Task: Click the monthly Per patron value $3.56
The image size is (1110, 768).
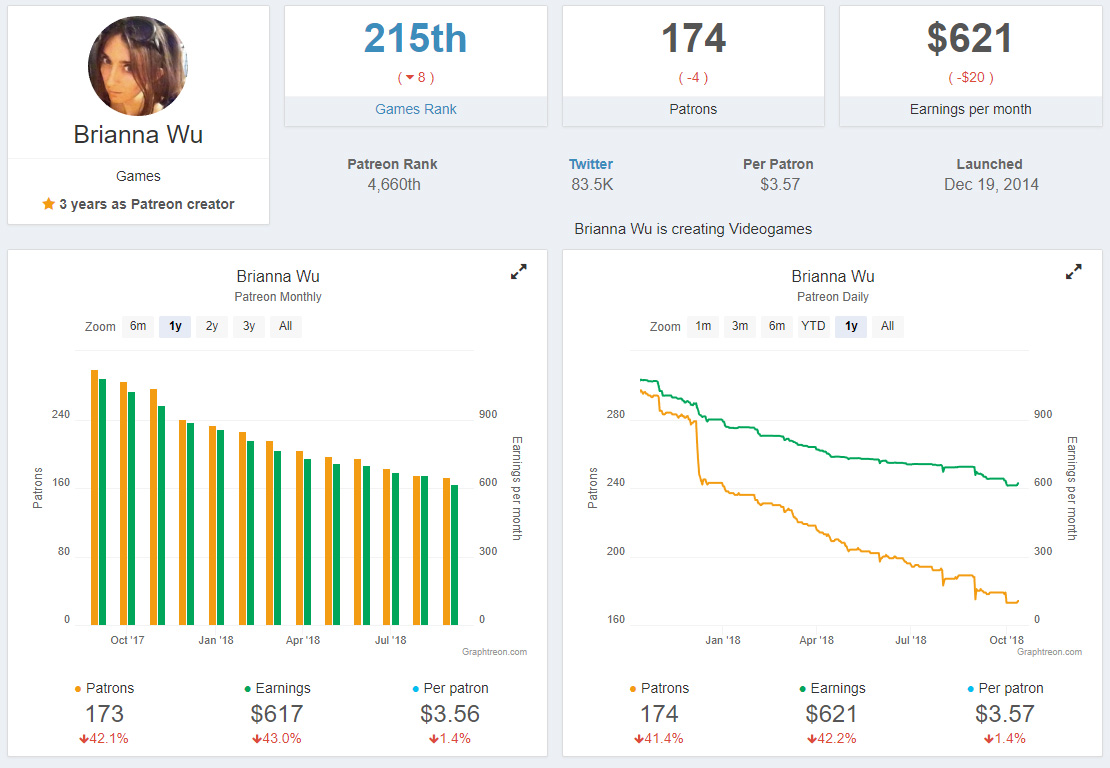Action: click(450, 713)
